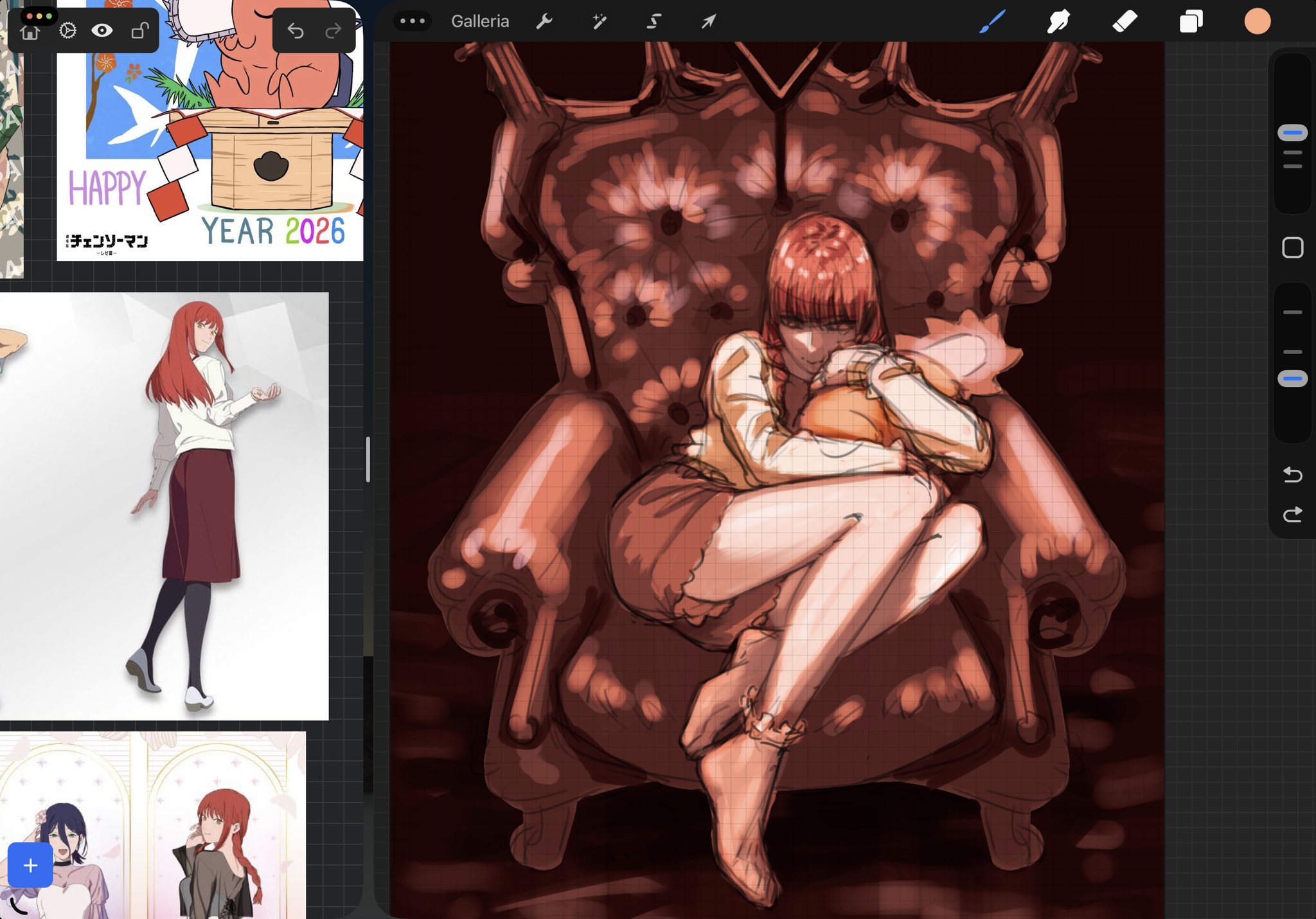Open the Actions wrench menu
The image size is (1316, 919).
pyautogui.click(x=544, y=21)
